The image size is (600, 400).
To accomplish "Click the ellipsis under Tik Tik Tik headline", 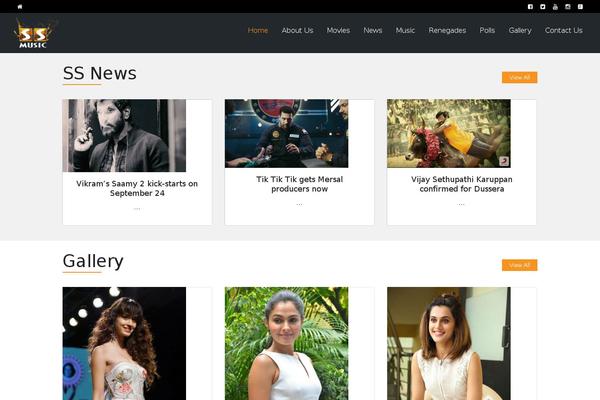I will pyautogui.click(x=299, y=204).
